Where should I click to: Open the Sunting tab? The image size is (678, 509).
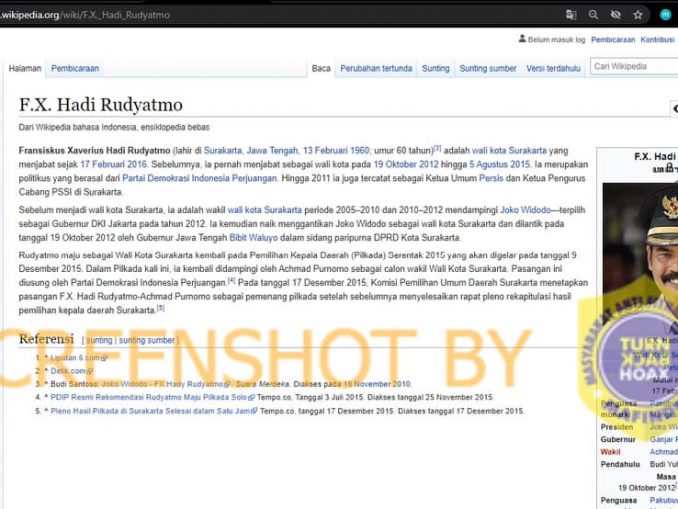pos(436,68)
